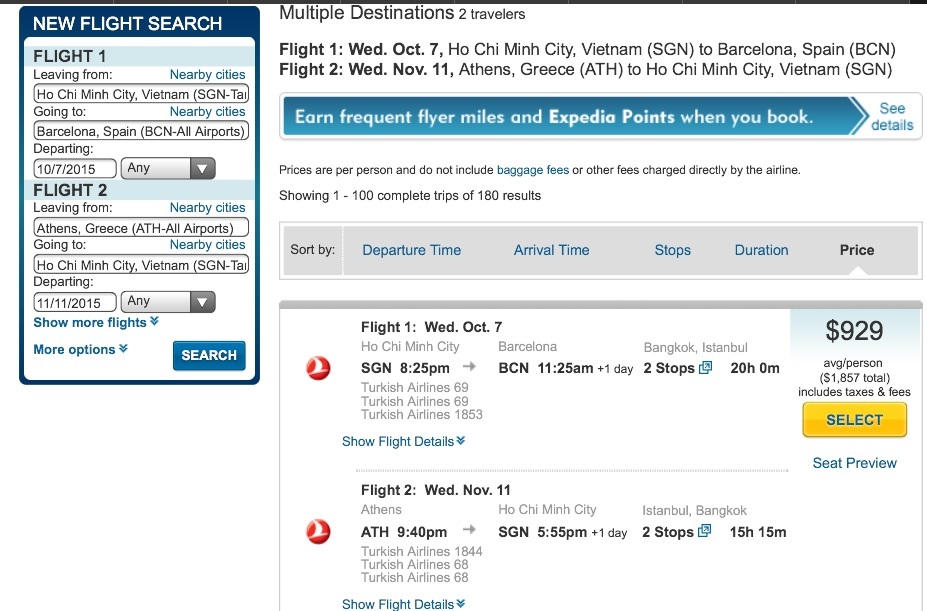Open stops popup icon for Athens flight
The height and width of the screenshot is (611, 927).
[x=704, y=531]
